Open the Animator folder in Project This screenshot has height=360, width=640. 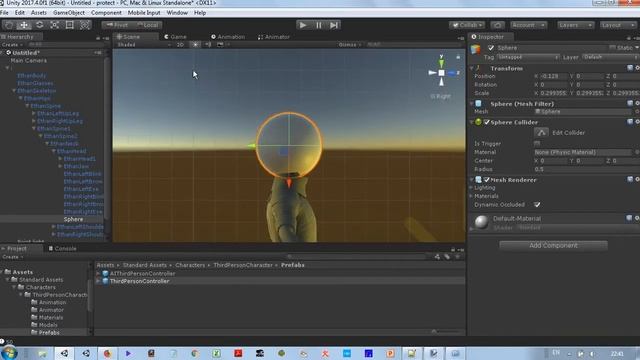51,310
